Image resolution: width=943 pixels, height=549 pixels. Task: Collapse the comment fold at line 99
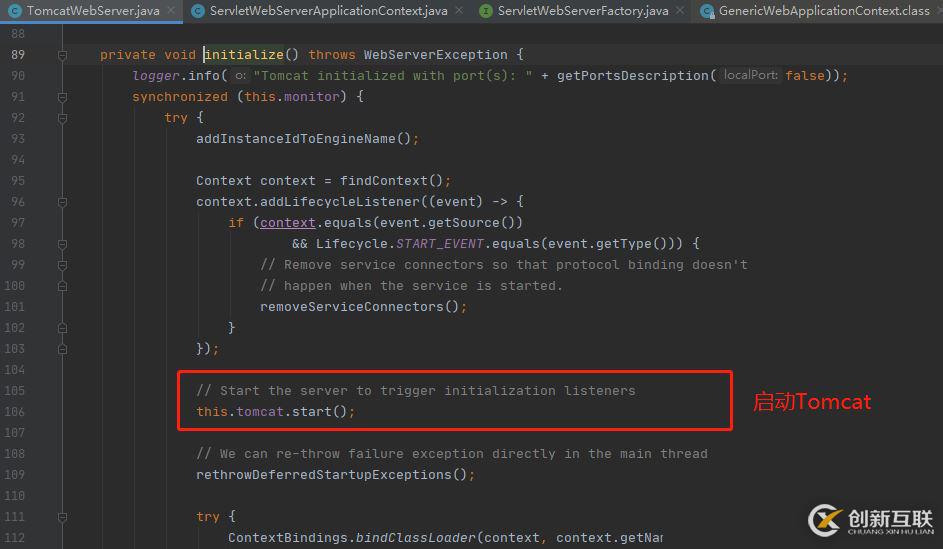pos(62,265)
